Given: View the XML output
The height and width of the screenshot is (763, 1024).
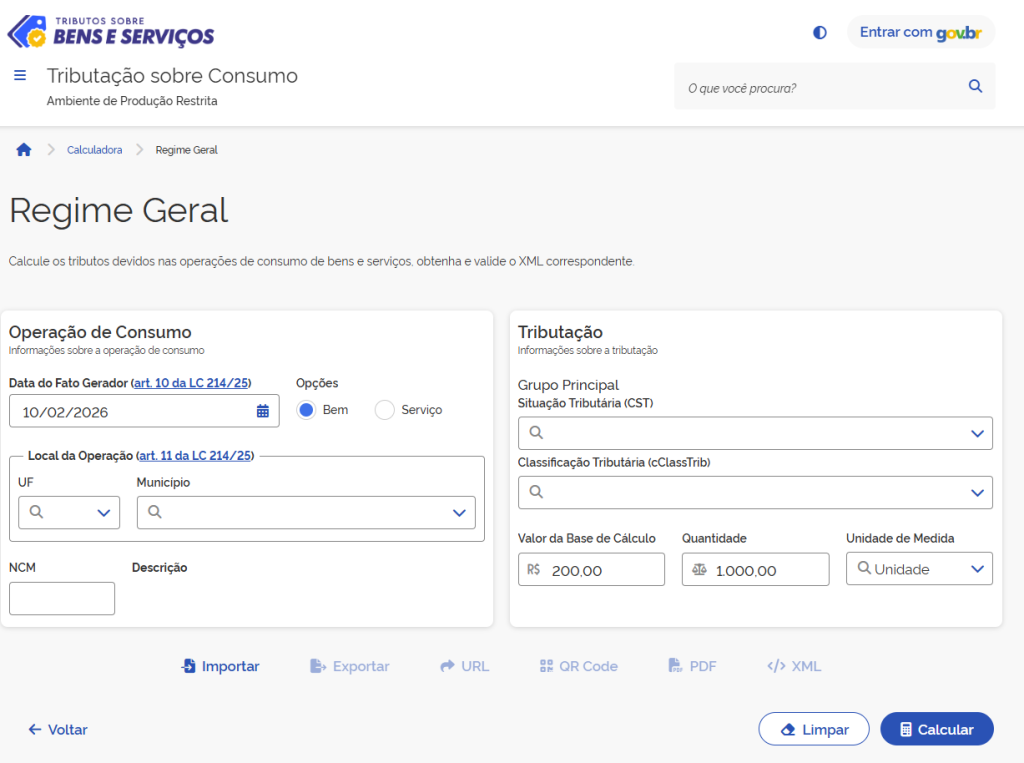Looking at the screenshot, I should pyautogui.click(x=794, y=666).
